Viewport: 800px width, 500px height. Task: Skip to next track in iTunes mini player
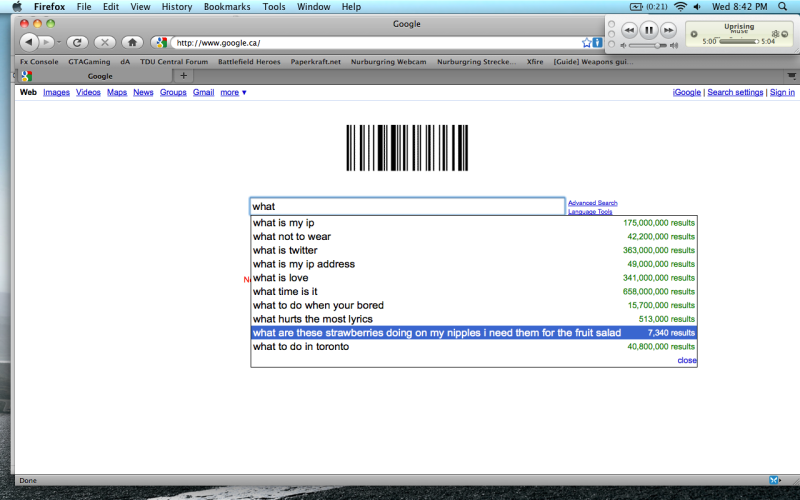668,31
